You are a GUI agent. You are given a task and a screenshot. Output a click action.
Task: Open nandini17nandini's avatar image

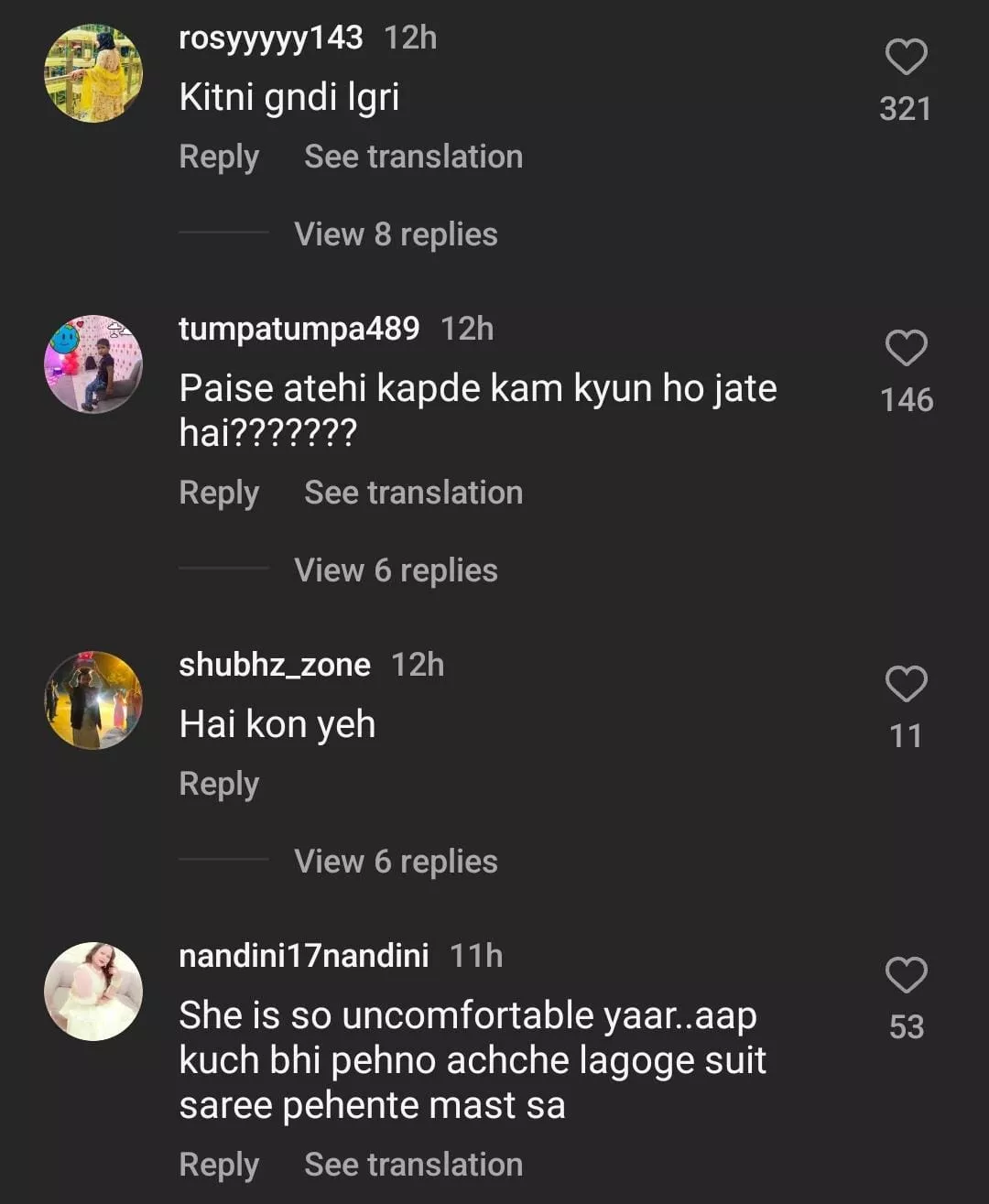click(93, 992)
